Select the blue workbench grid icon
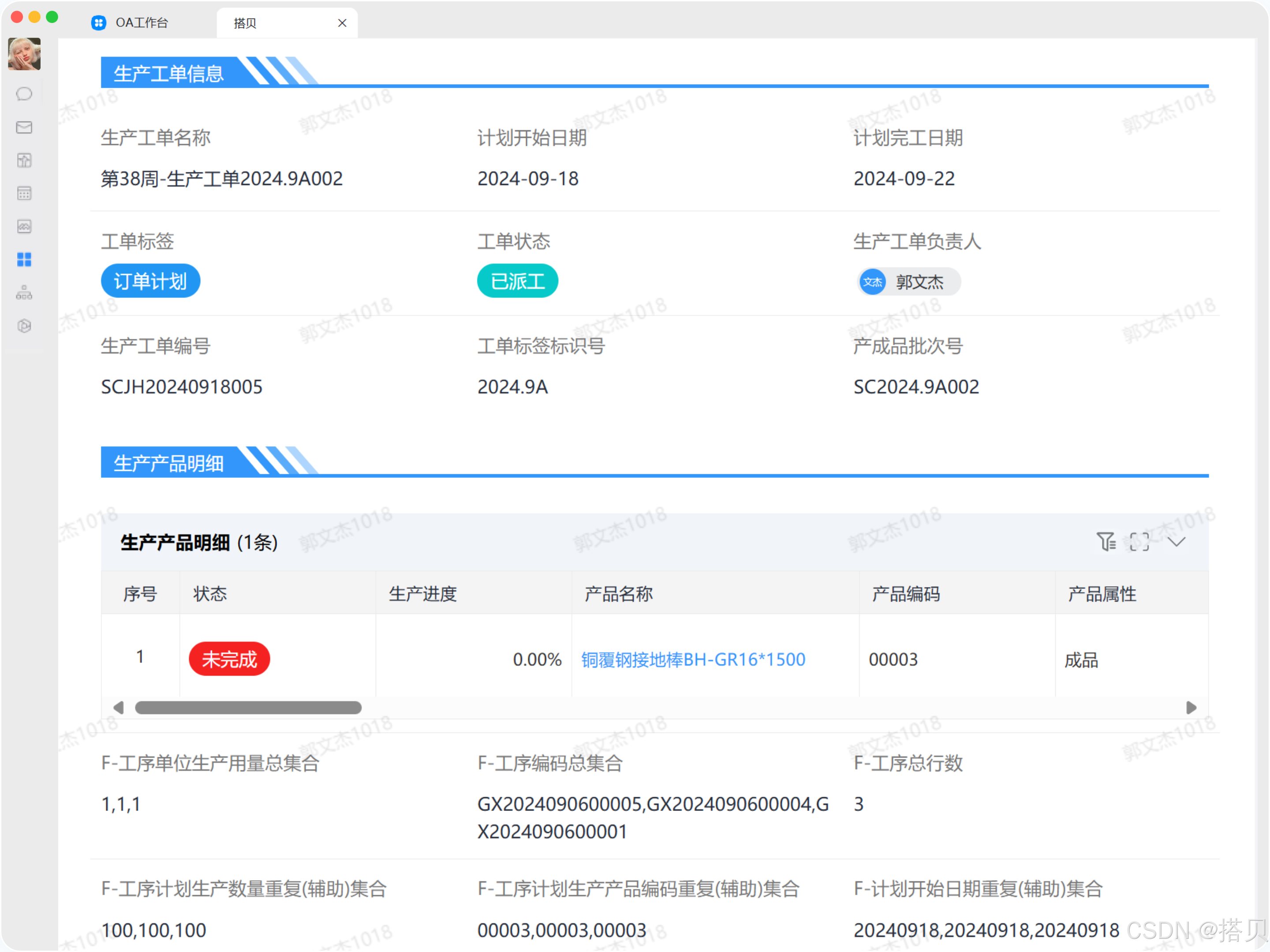Image resolution: width=1270 pixels, height=952 pixels. point(24,260)
